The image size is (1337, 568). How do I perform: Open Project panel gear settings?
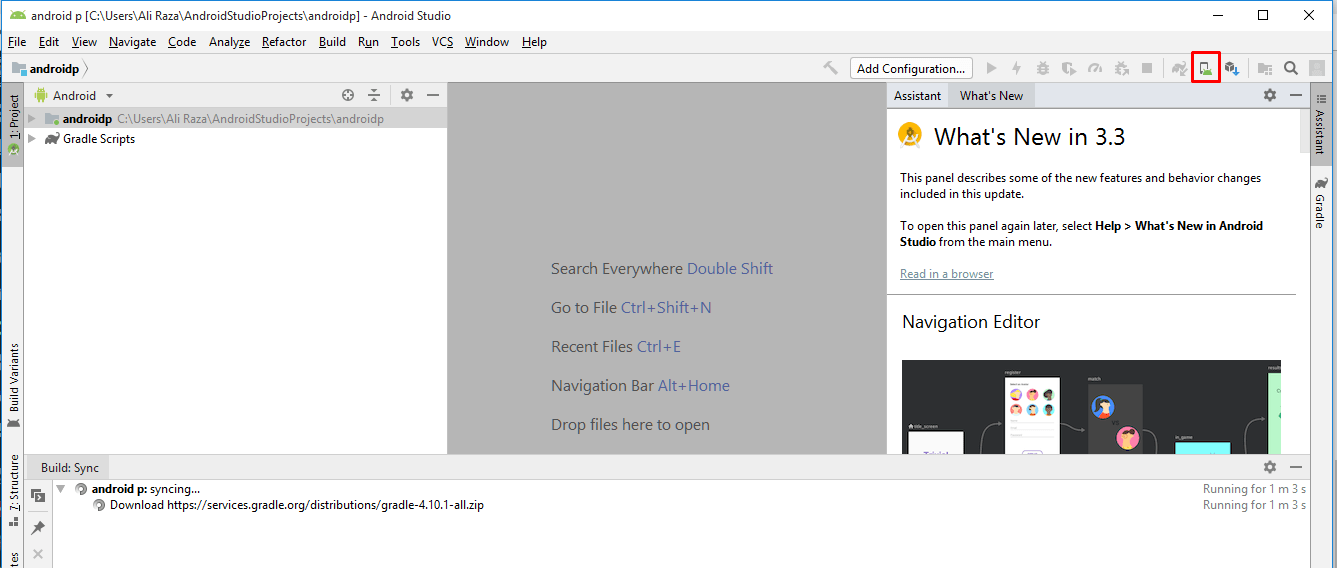tap(407, 95)
